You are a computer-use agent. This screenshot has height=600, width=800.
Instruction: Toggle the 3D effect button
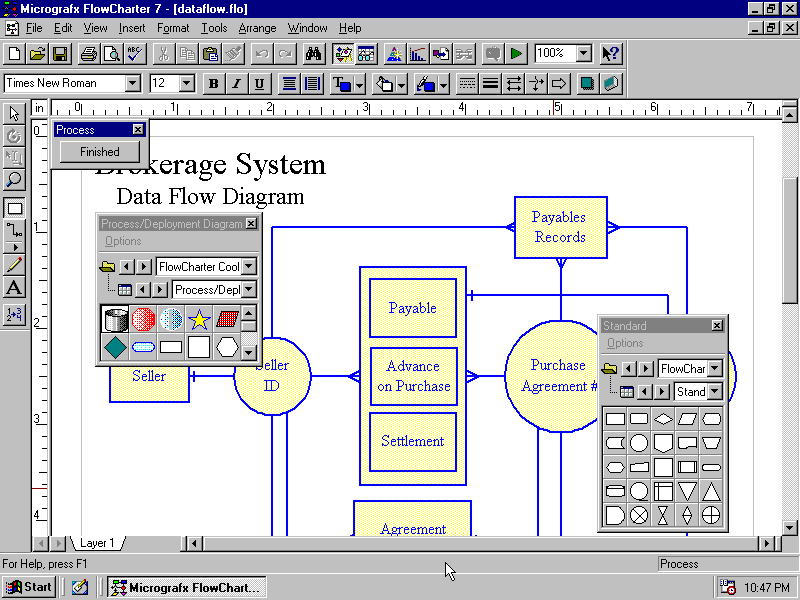pyautogui.click(x=610, y=84)
